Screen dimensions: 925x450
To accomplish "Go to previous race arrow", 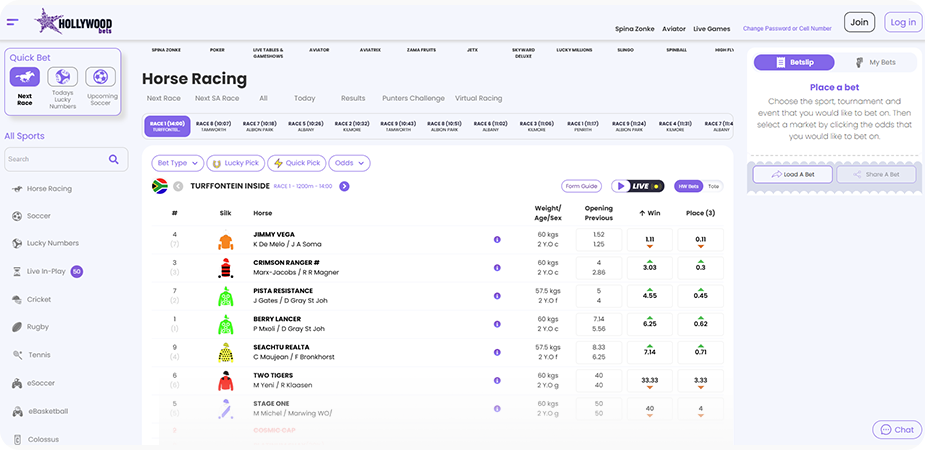I will pyautogui.click(x=178, y=186).
